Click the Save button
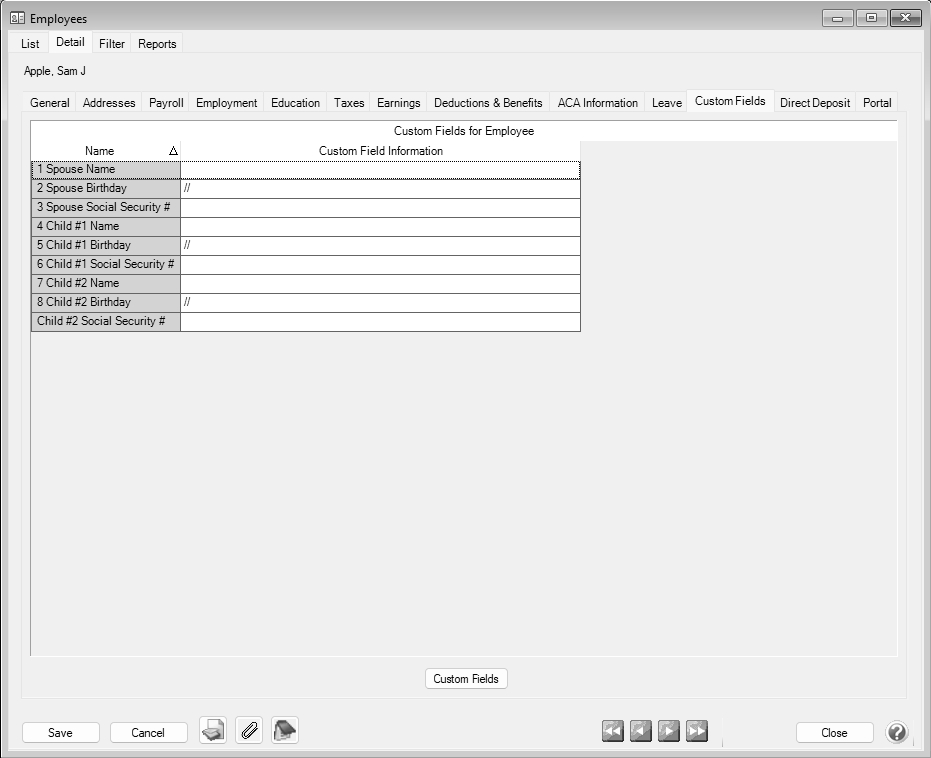This screenshot has height=758, width=931. tap(60, 733)
